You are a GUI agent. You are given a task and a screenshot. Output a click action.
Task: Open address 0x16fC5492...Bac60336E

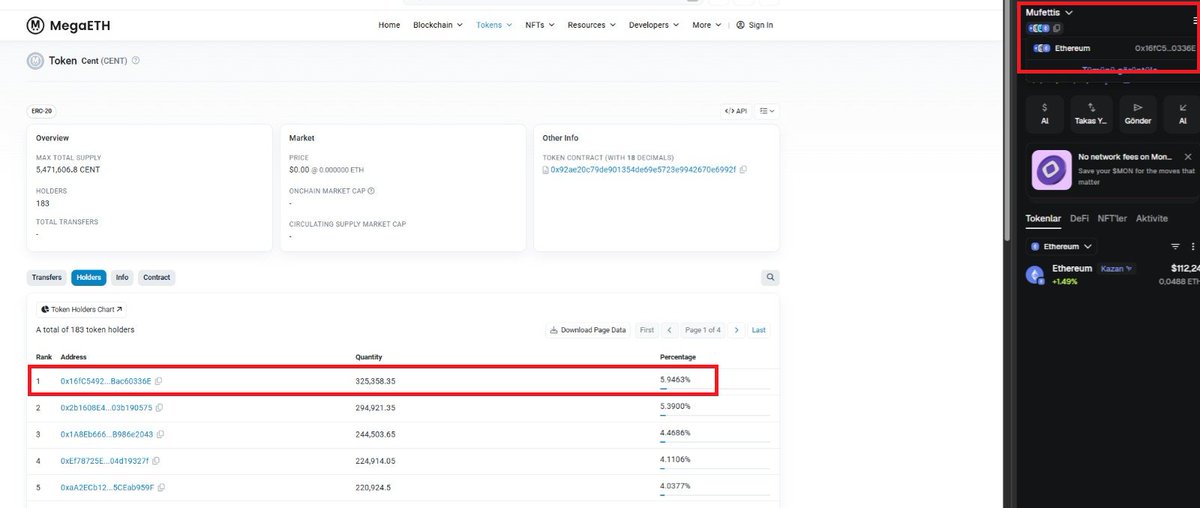(x=106, y=381)
